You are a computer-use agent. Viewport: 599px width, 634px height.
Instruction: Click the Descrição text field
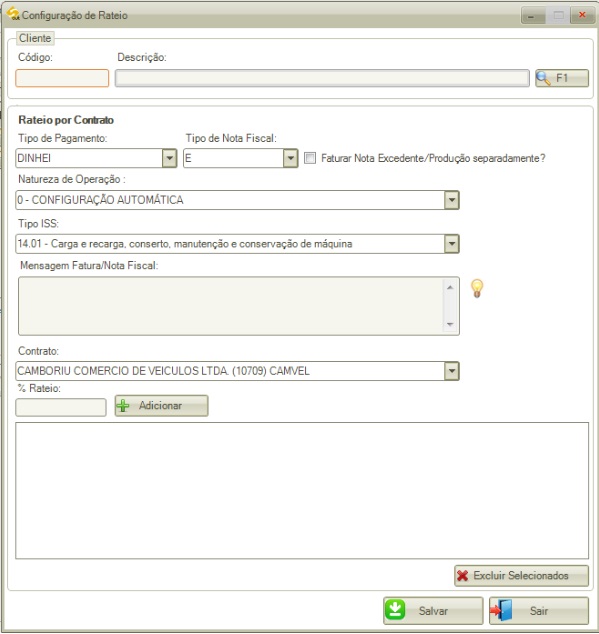(322, 78)
